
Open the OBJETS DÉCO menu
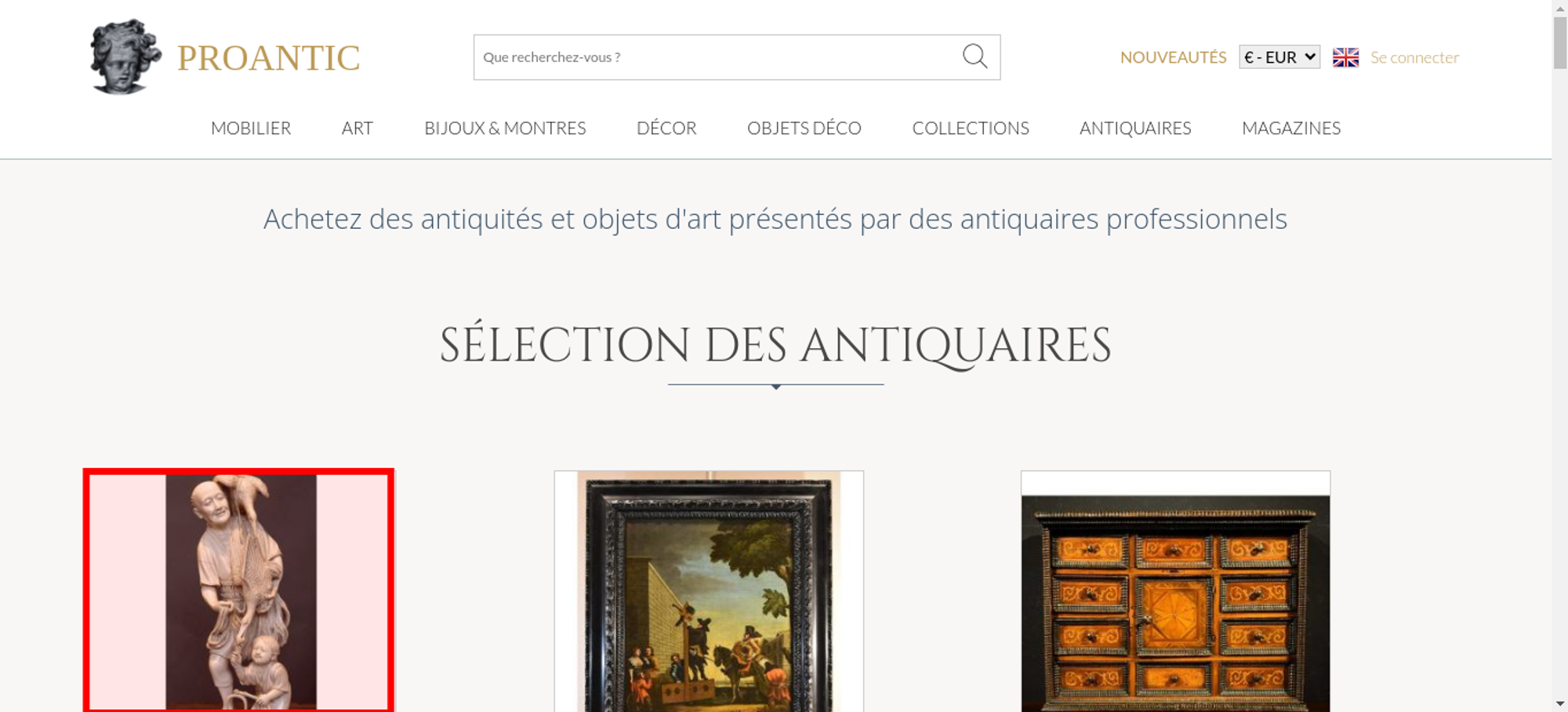tap(804, 128)
